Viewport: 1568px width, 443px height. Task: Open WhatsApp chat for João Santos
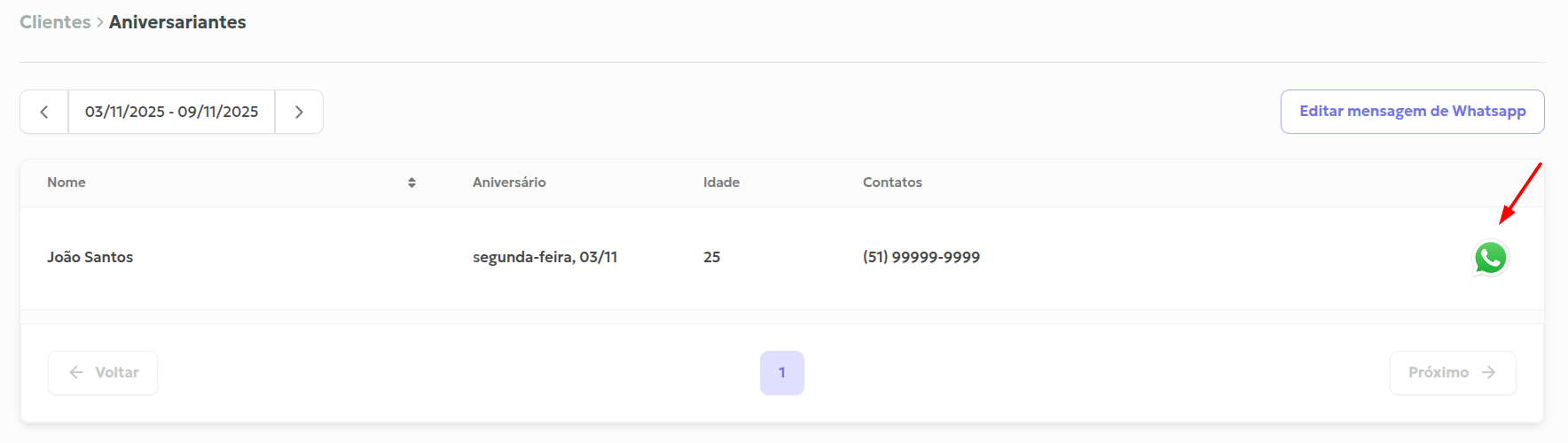point(1491,258)
